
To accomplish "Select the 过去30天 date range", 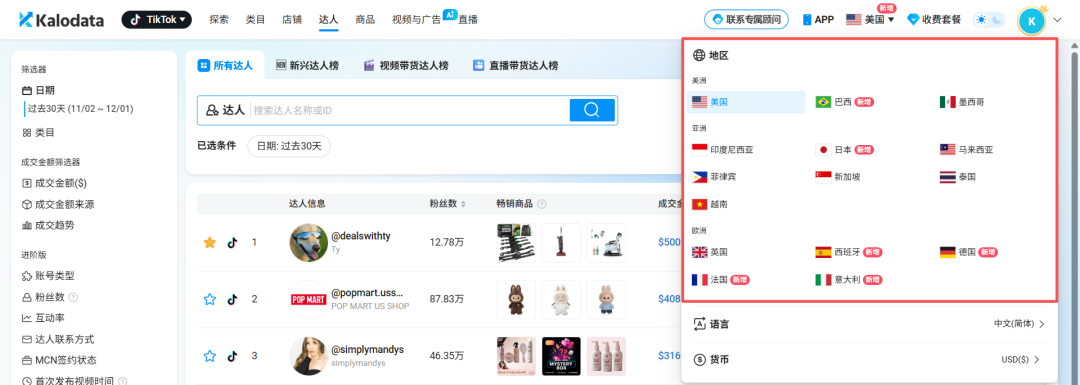I will [x=81, y=109].
